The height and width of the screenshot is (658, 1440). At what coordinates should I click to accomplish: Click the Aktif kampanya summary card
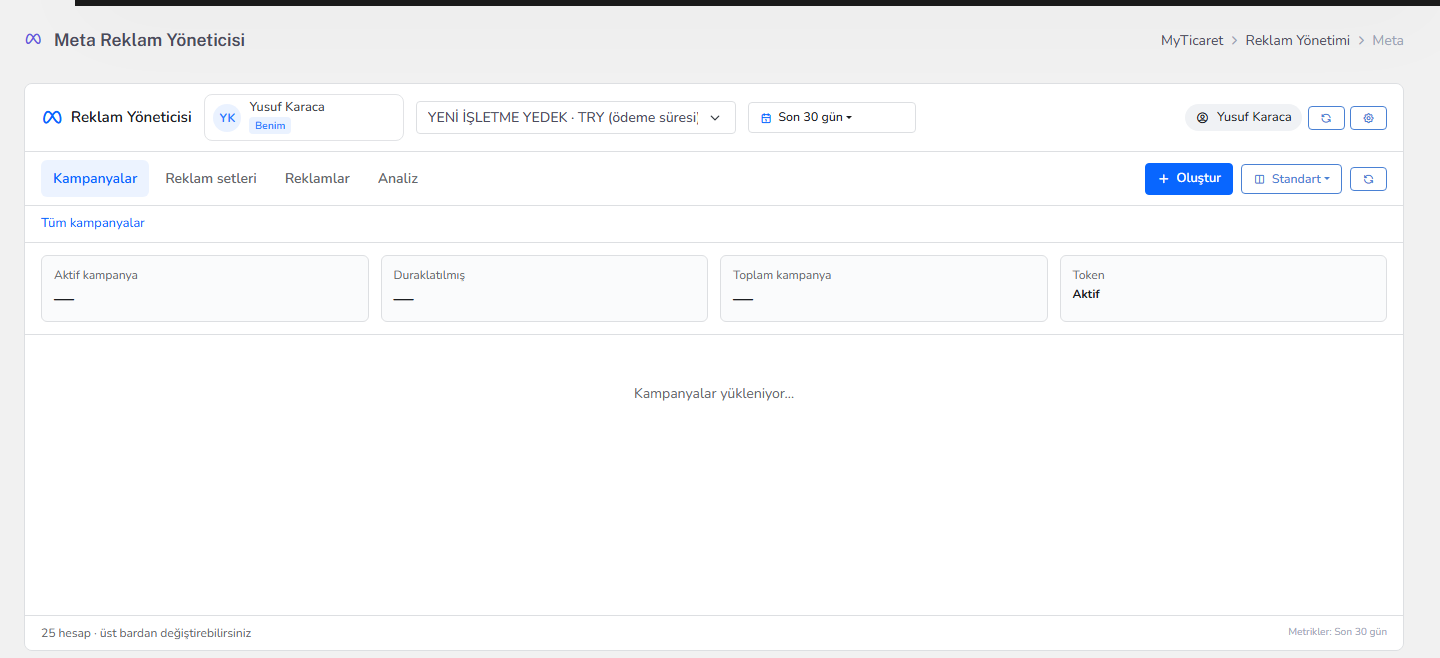pos(205,288)
